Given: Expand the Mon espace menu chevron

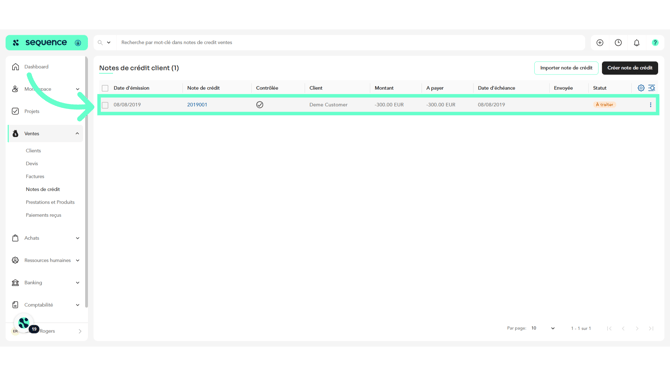Looking at the screenshot, I should [x=77, y=89].
